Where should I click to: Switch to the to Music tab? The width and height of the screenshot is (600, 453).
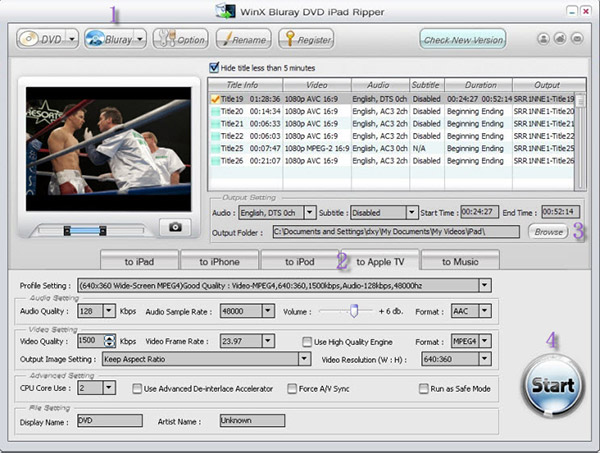coord(460,262)
